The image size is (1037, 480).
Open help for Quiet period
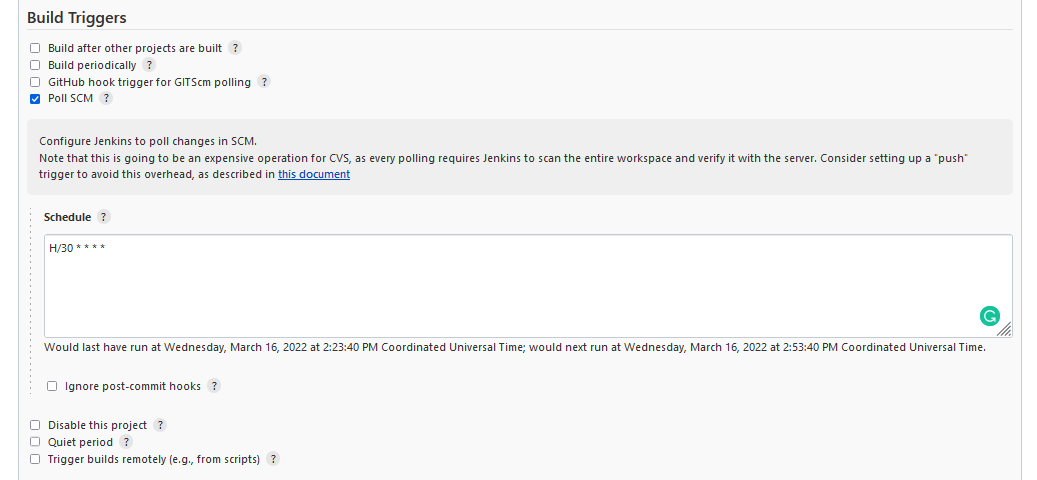126,442
